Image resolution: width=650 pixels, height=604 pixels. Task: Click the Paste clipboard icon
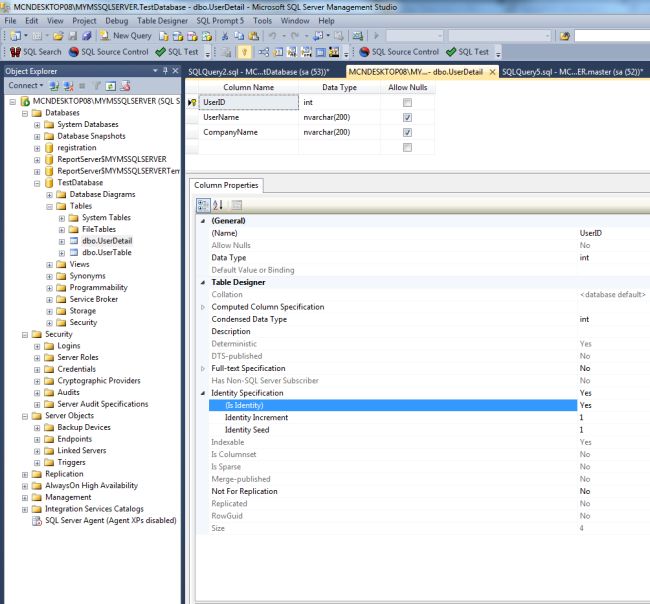point(254,36)
